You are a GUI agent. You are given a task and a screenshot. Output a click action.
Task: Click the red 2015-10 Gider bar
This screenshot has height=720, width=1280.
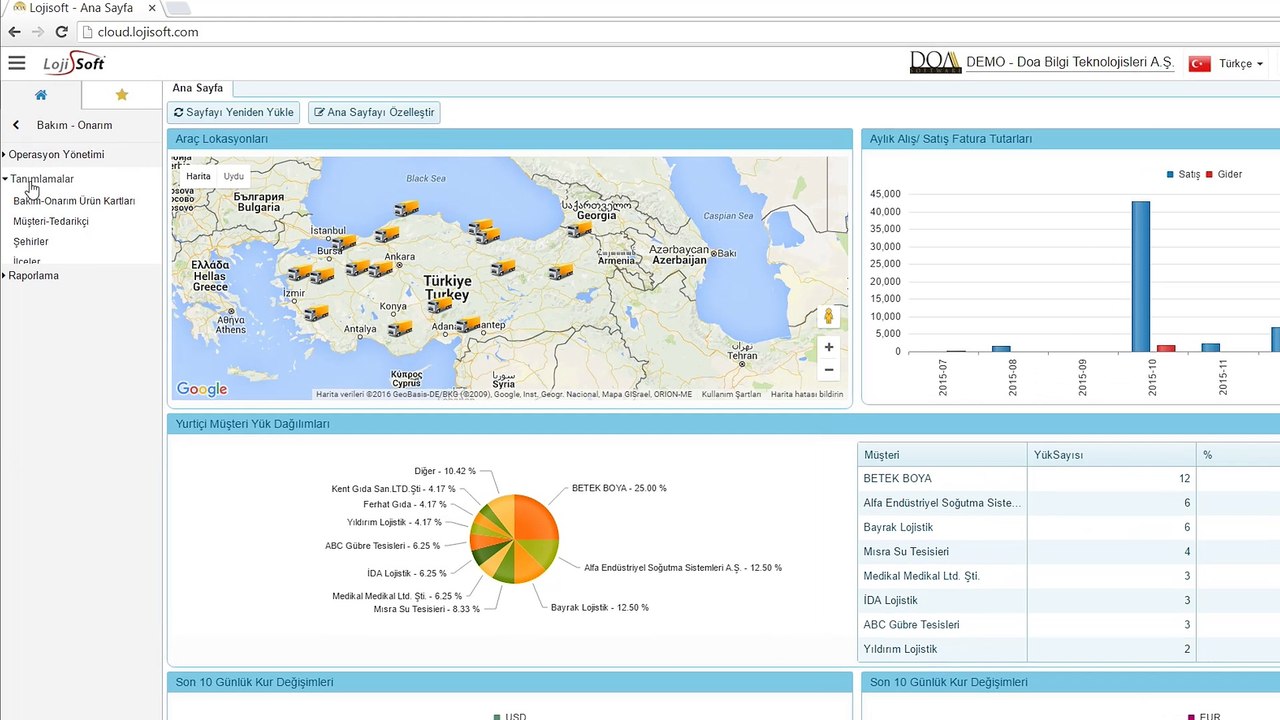1166,348
